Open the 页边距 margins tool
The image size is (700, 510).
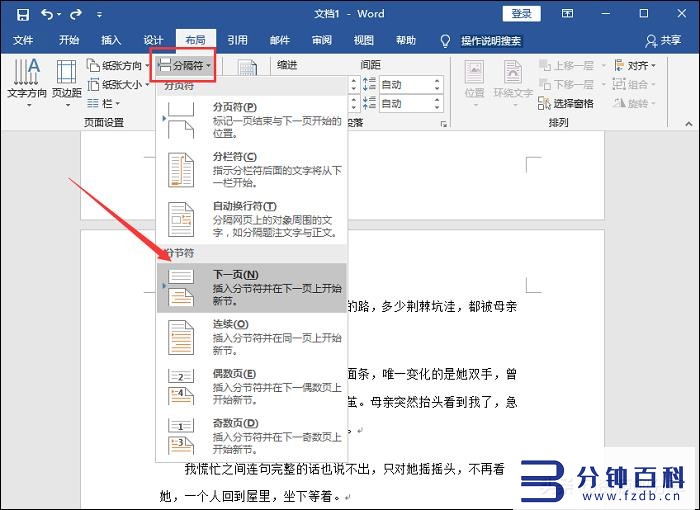[x=67, y=84]
